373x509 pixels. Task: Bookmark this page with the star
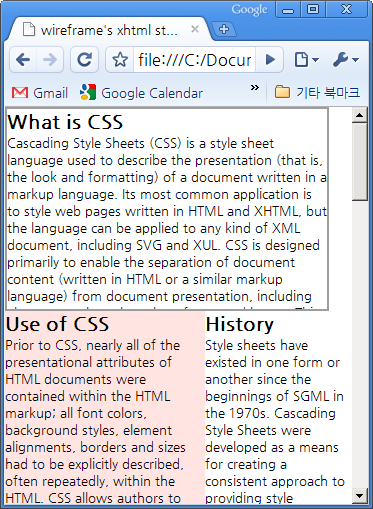(120, 60)
